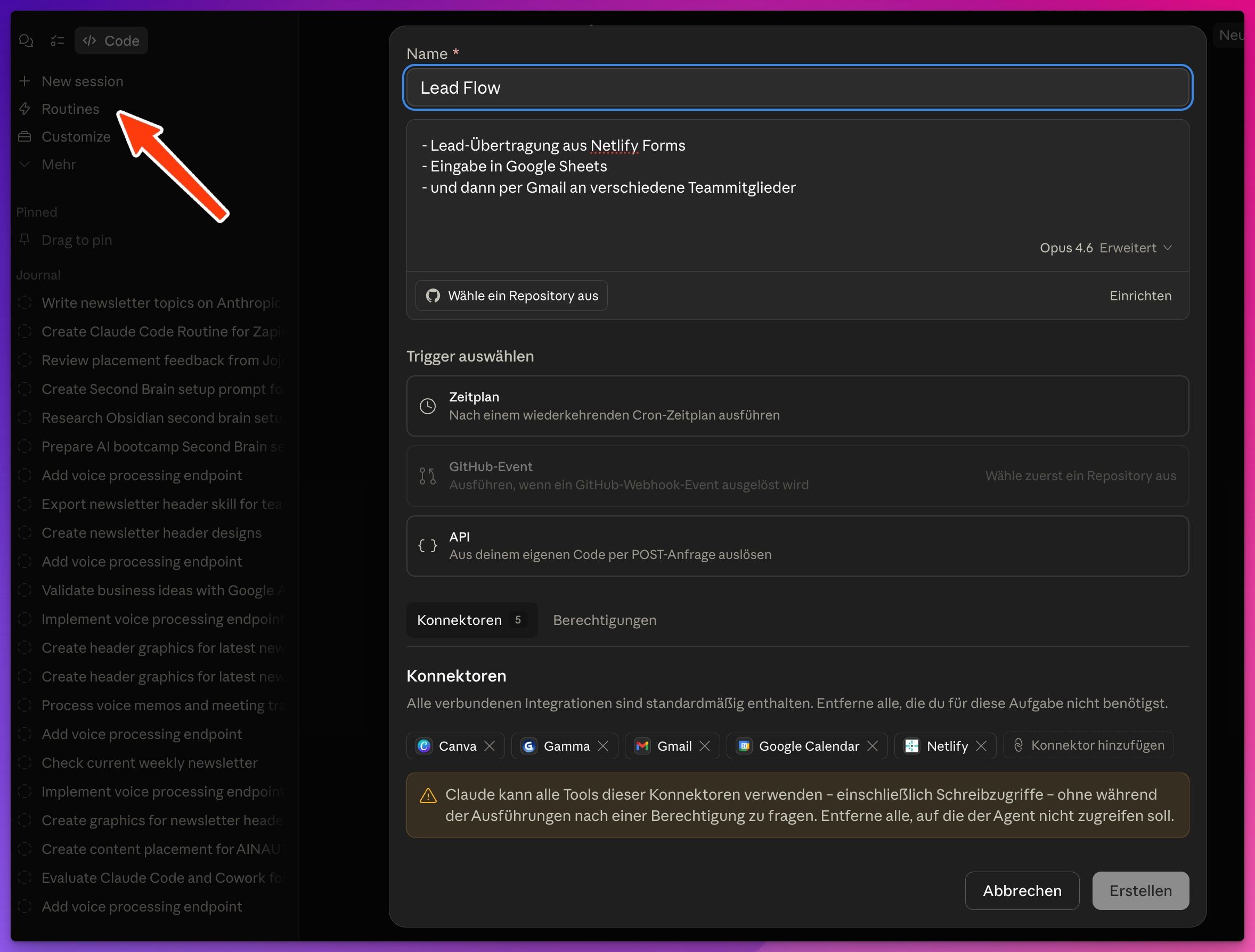Switch to the Berechtigungen tab
Screen dimensions: 1255x952
click(x=604, y=620)
